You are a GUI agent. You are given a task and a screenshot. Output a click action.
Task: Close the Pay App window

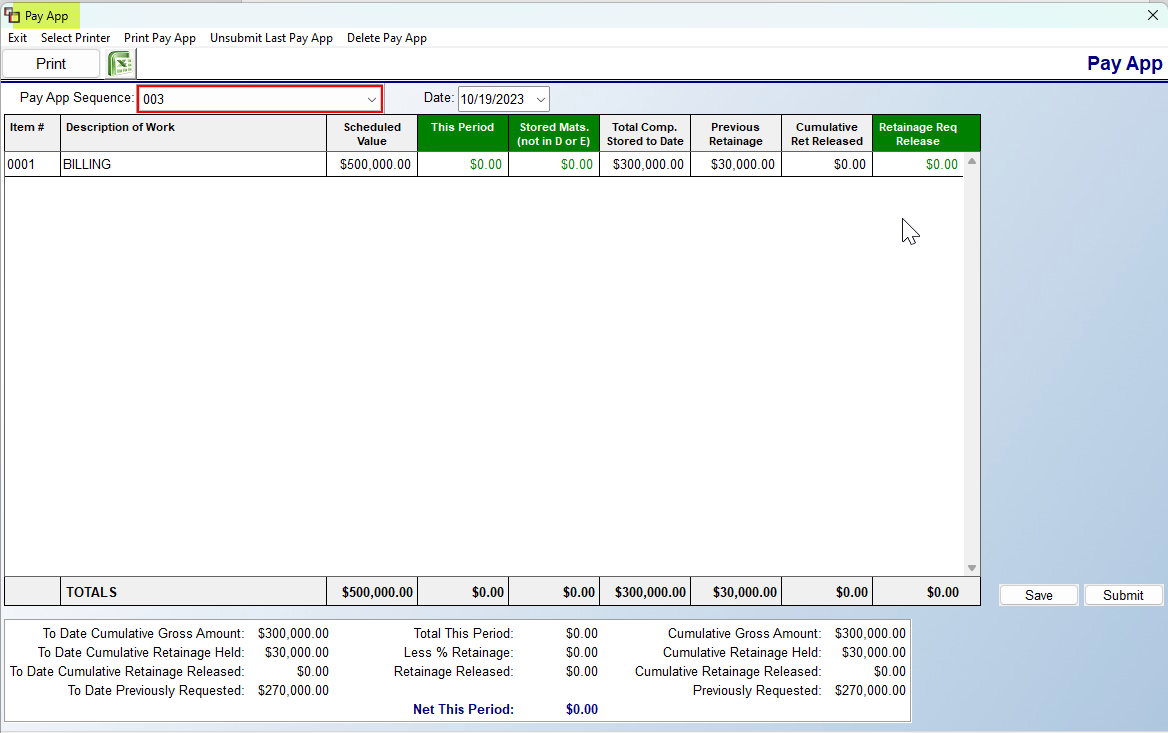(1152, 15)
